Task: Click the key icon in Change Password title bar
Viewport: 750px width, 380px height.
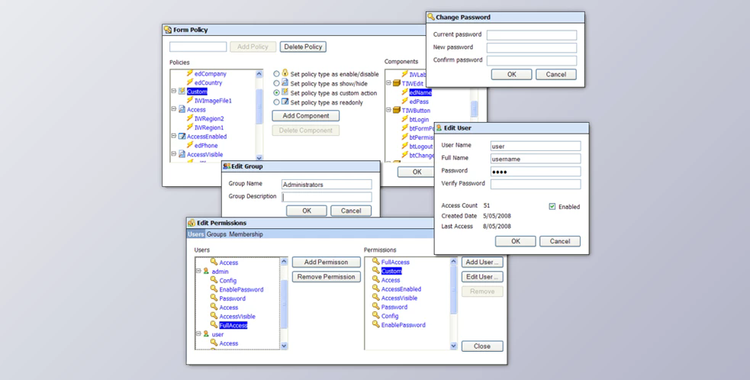Action: [431, 17]
